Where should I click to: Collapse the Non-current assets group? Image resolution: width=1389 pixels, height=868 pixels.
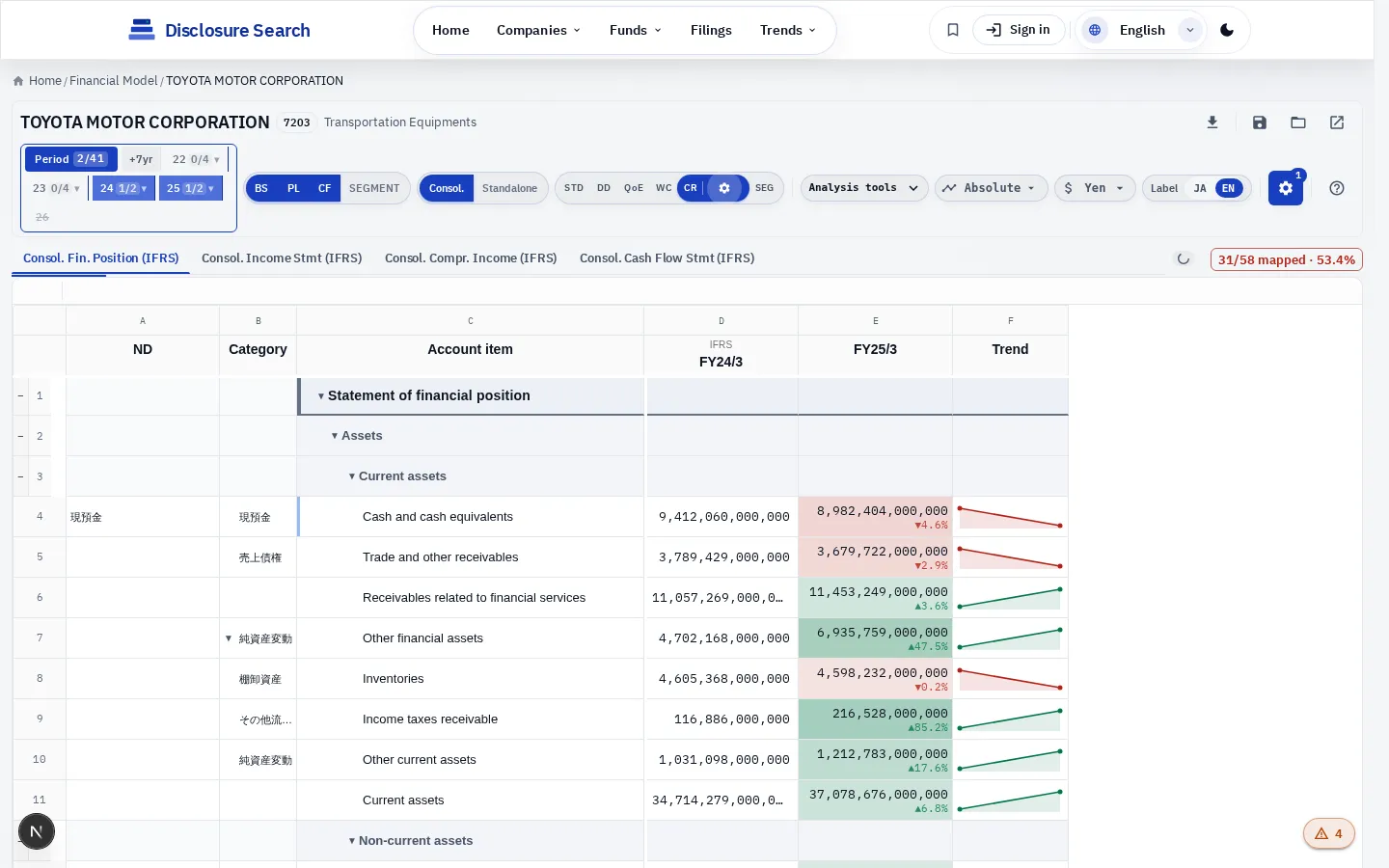coord(352,841)
